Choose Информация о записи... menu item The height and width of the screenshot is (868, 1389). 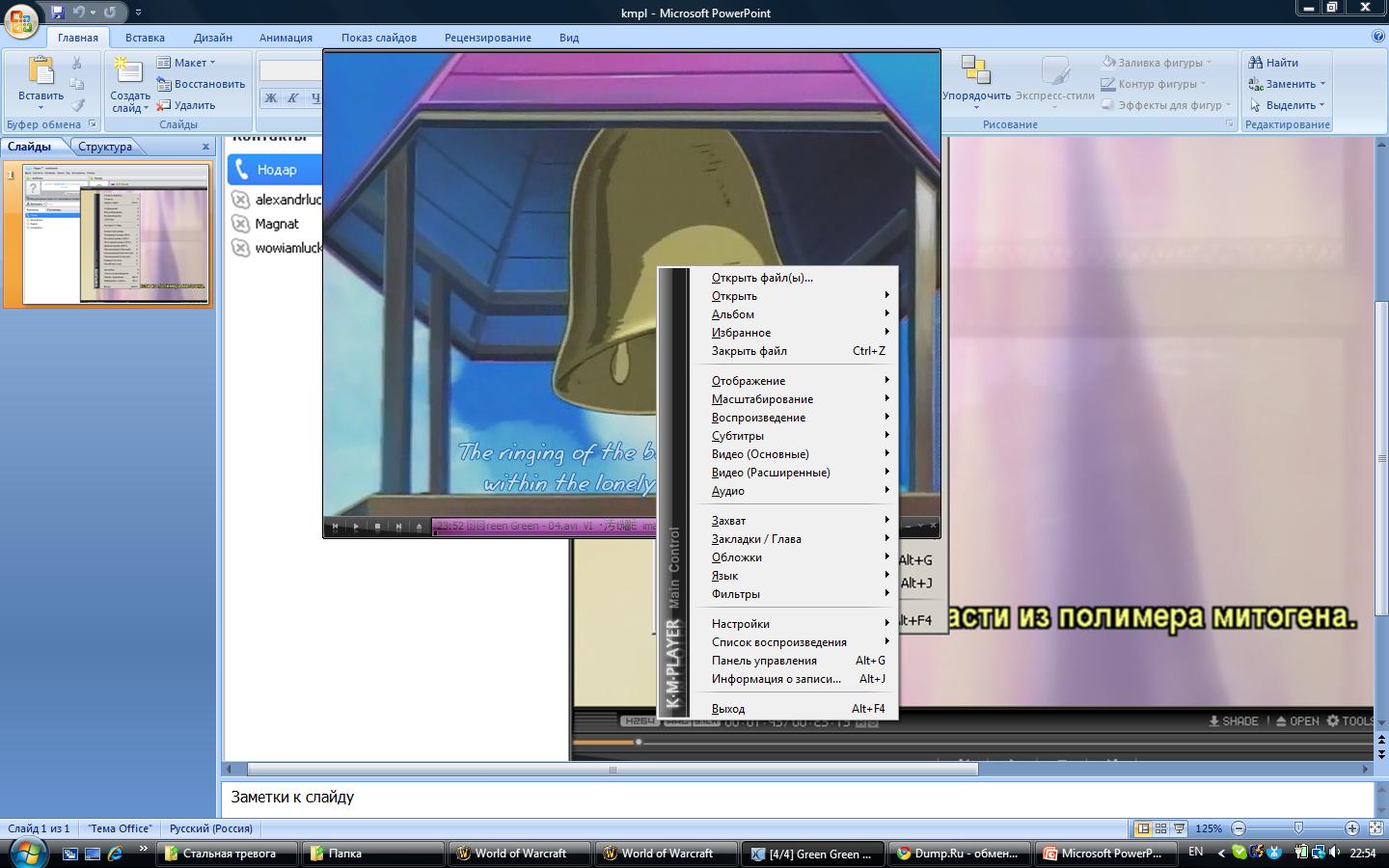(797, 679)
